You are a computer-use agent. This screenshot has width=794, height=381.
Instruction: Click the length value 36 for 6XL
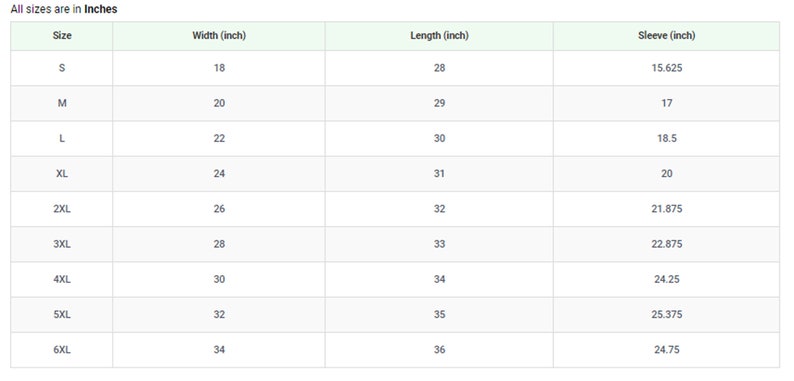[x=439, y=350]
